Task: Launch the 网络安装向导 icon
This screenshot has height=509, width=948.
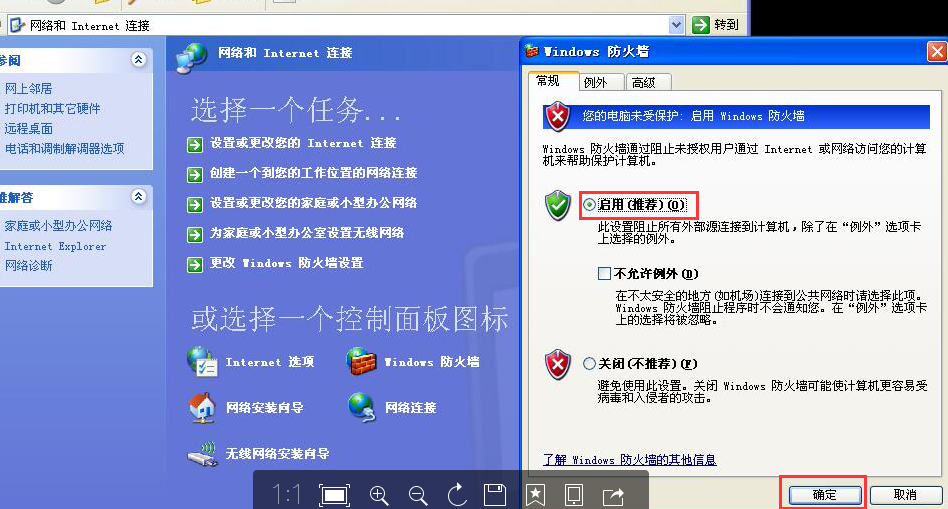Action: [202, 407]
